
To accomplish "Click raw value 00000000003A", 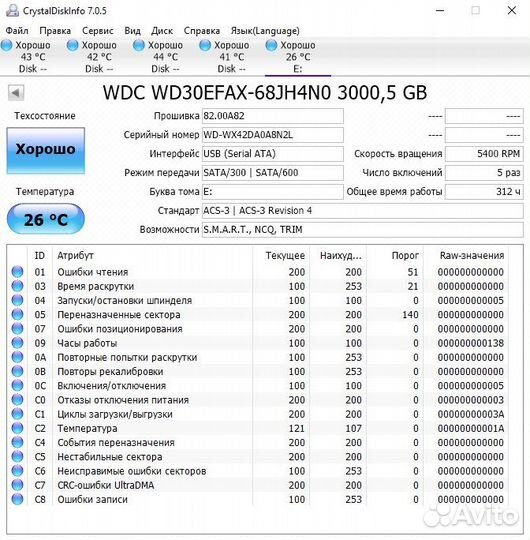I will click(471, 414).
